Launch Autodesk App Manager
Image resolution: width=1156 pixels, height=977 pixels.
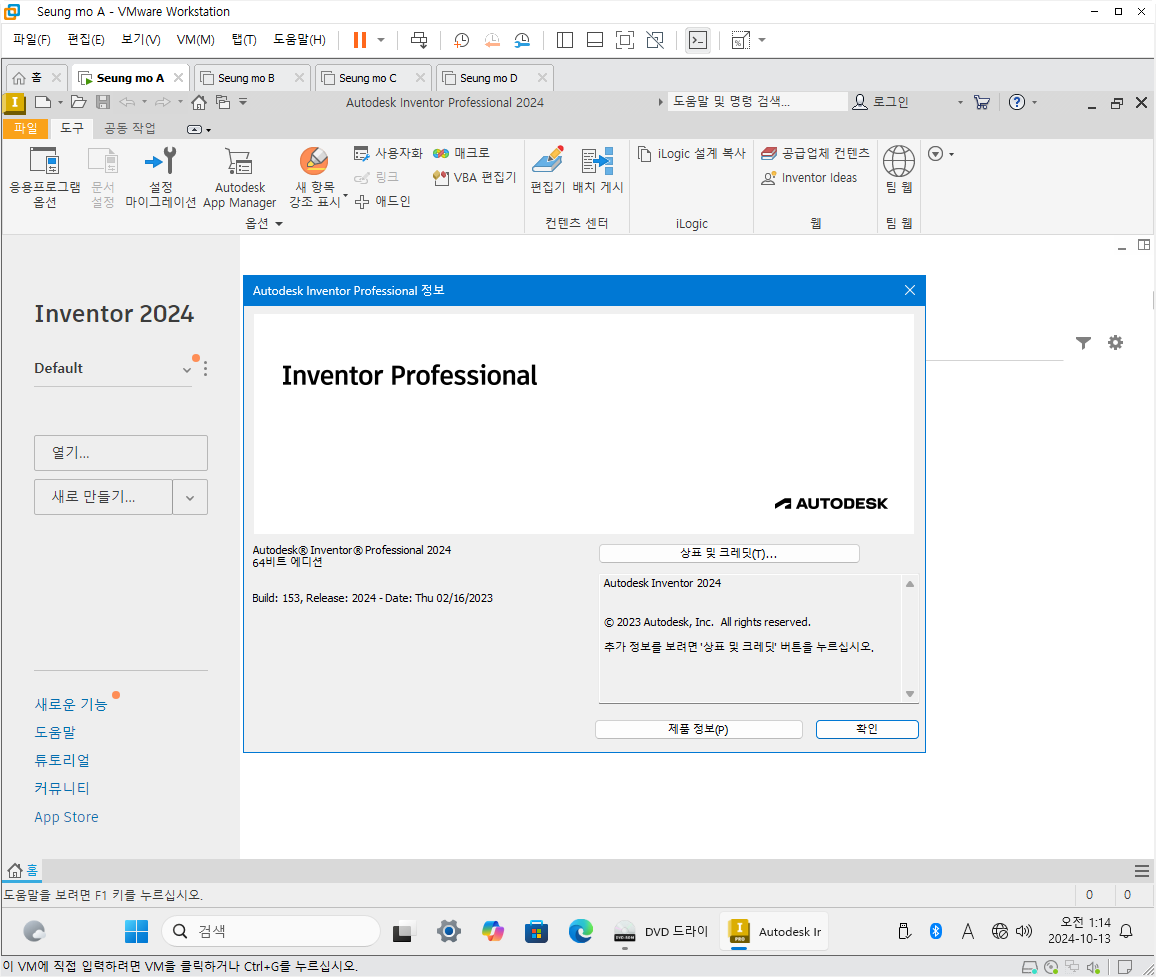240,177
